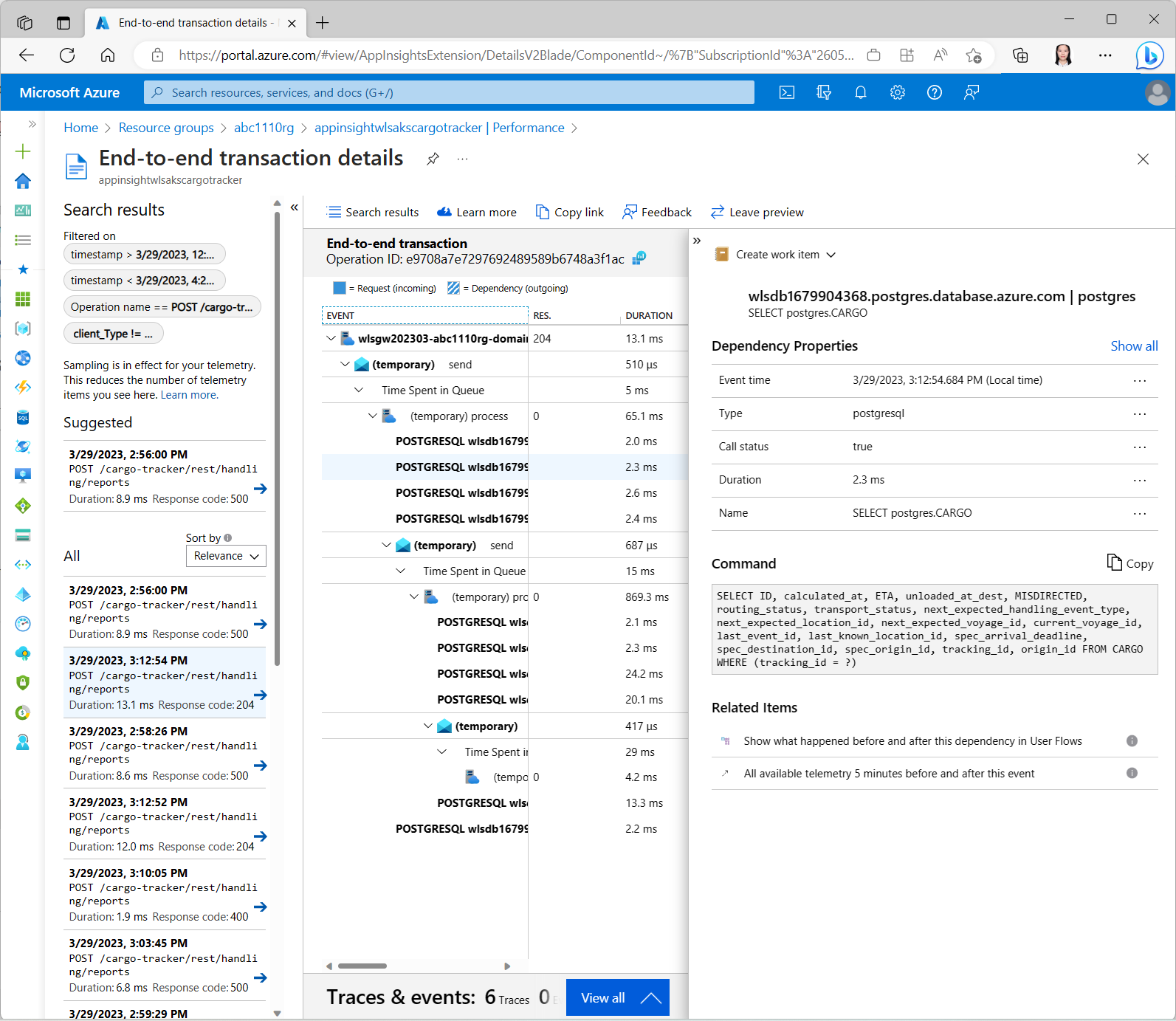The height and width of the screenshot is (1021, 1176).
Task: Open Type row ellipsis menu
Action: (1140, 414)
